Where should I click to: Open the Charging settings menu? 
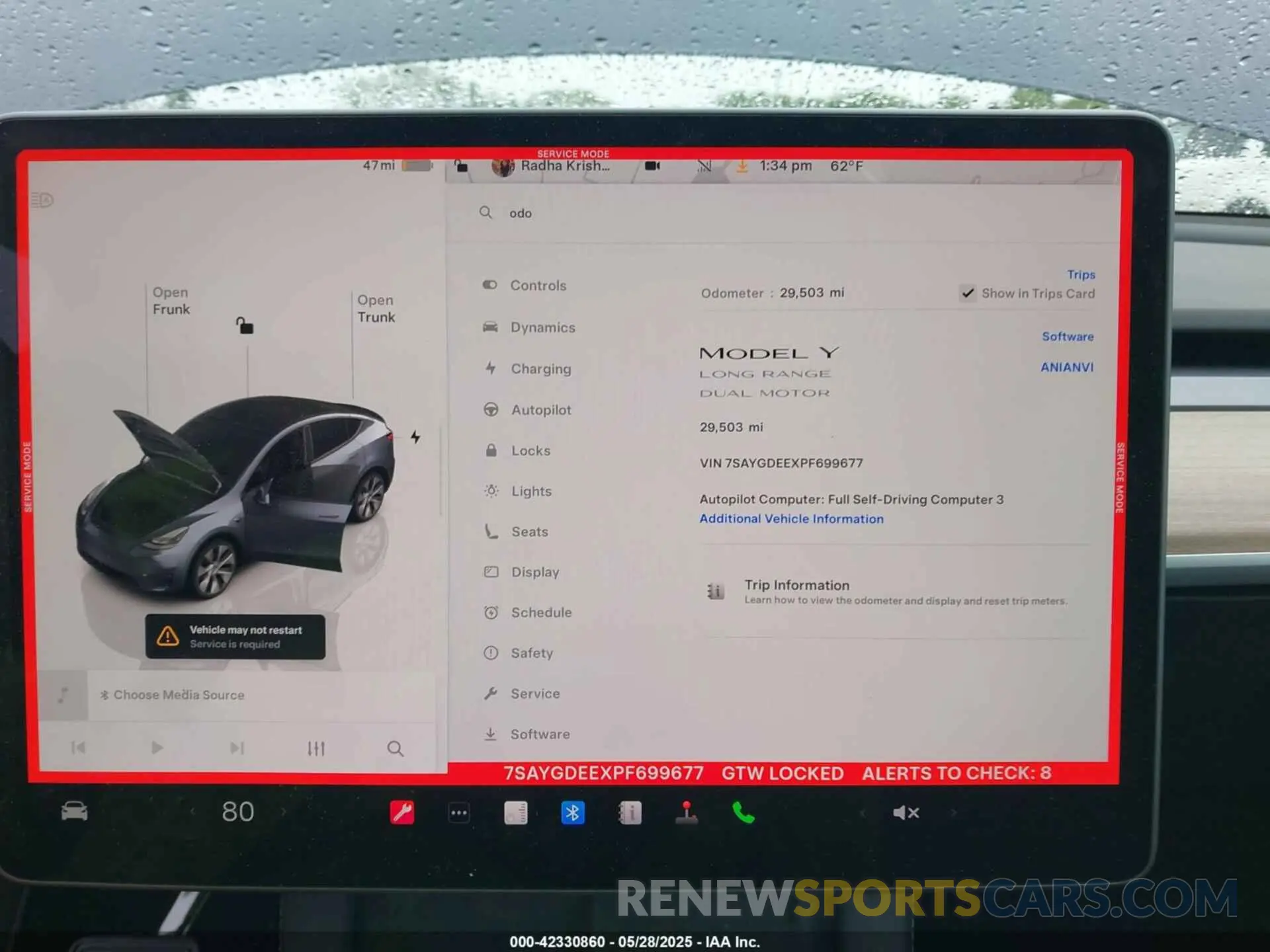click(x=528, y=369)
